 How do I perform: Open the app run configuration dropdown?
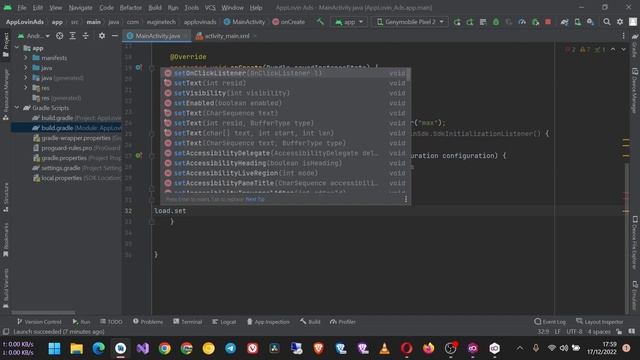[349, 22]
